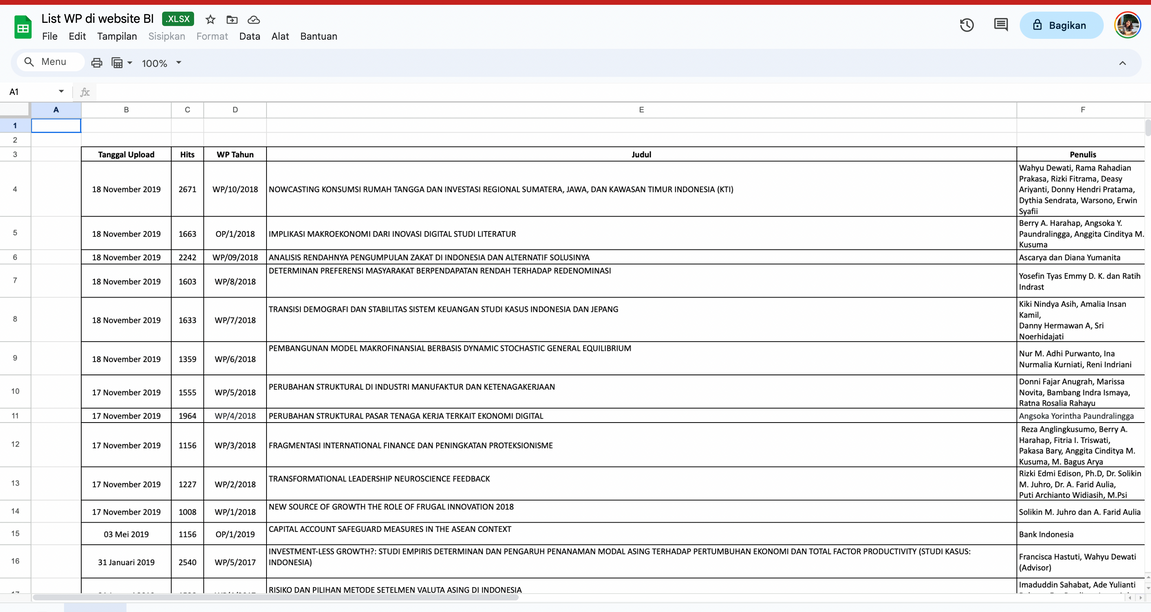The height and width of the screenshot is (612, 1151).
Task: Expand the name box dropdown arrow
Action: click(61, 92)
